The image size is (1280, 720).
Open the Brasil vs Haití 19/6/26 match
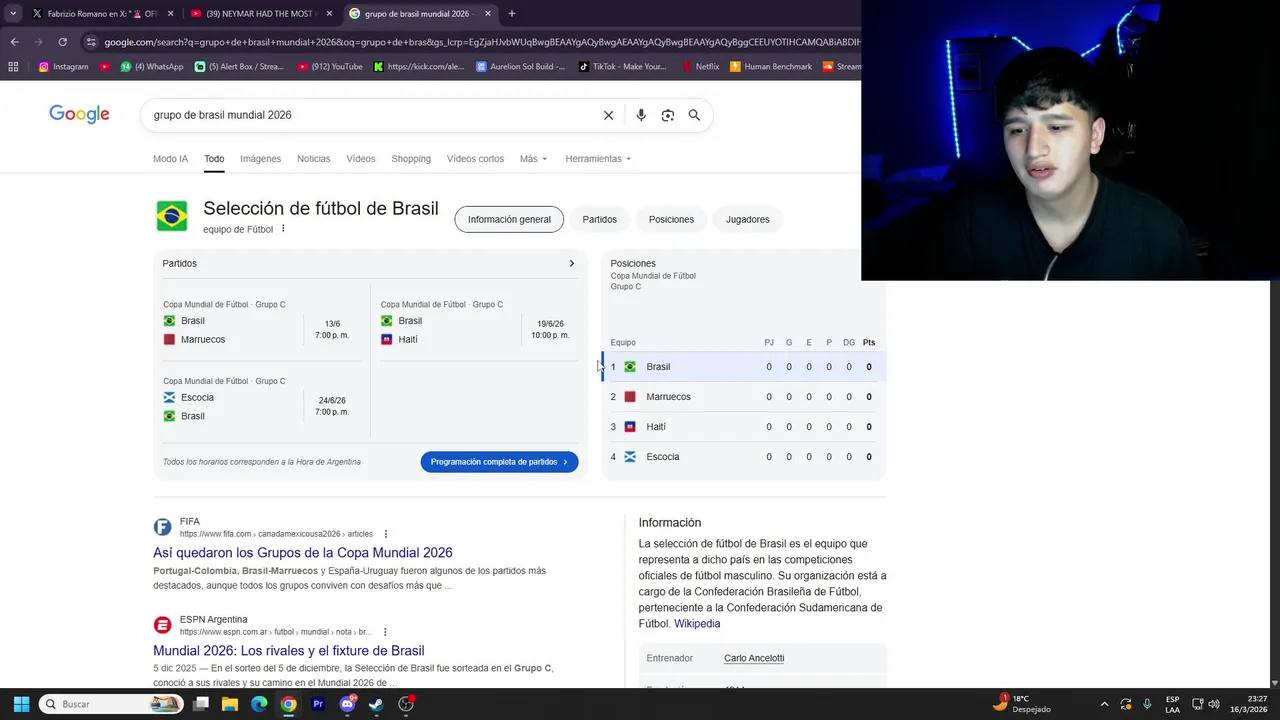tap(476, 324)
